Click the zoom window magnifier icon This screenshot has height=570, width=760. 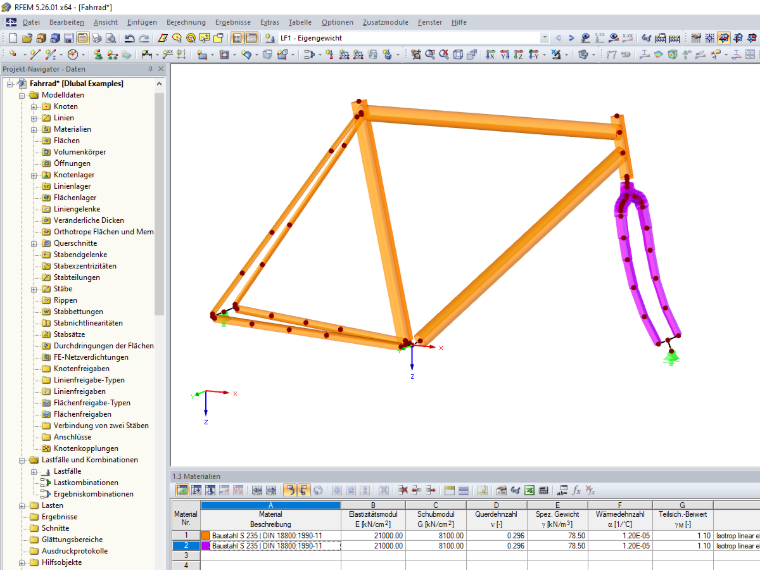click(x=430, y=55)
